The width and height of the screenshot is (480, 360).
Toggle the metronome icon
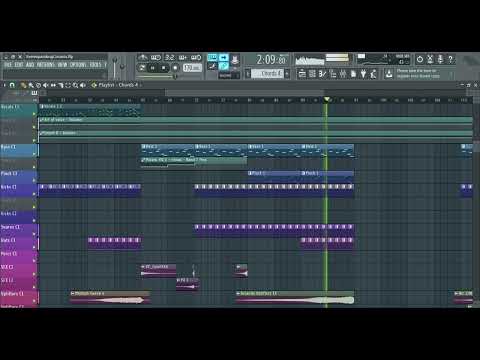click(x=143, y=57)
